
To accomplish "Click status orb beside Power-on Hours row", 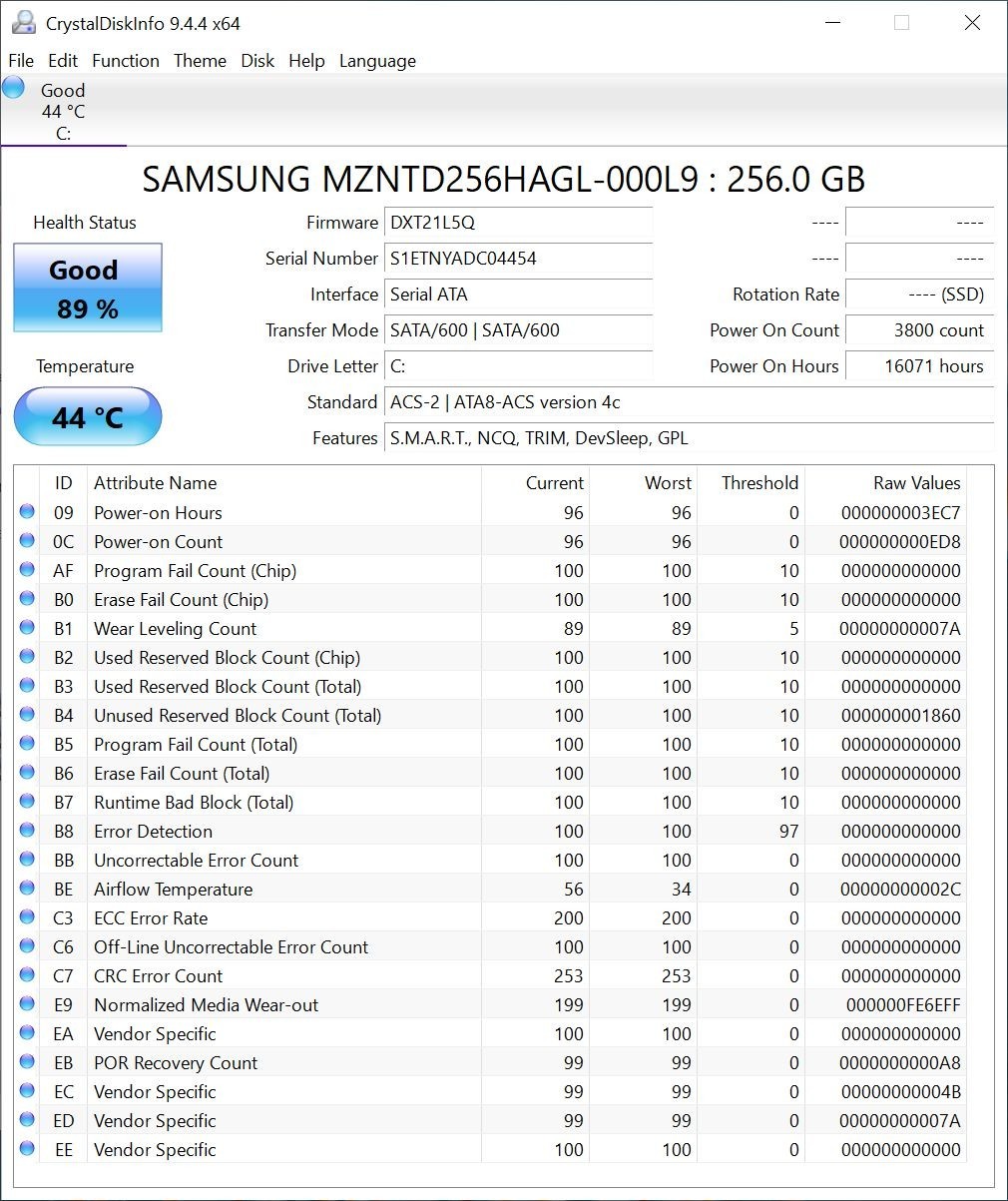I will 27,512.
